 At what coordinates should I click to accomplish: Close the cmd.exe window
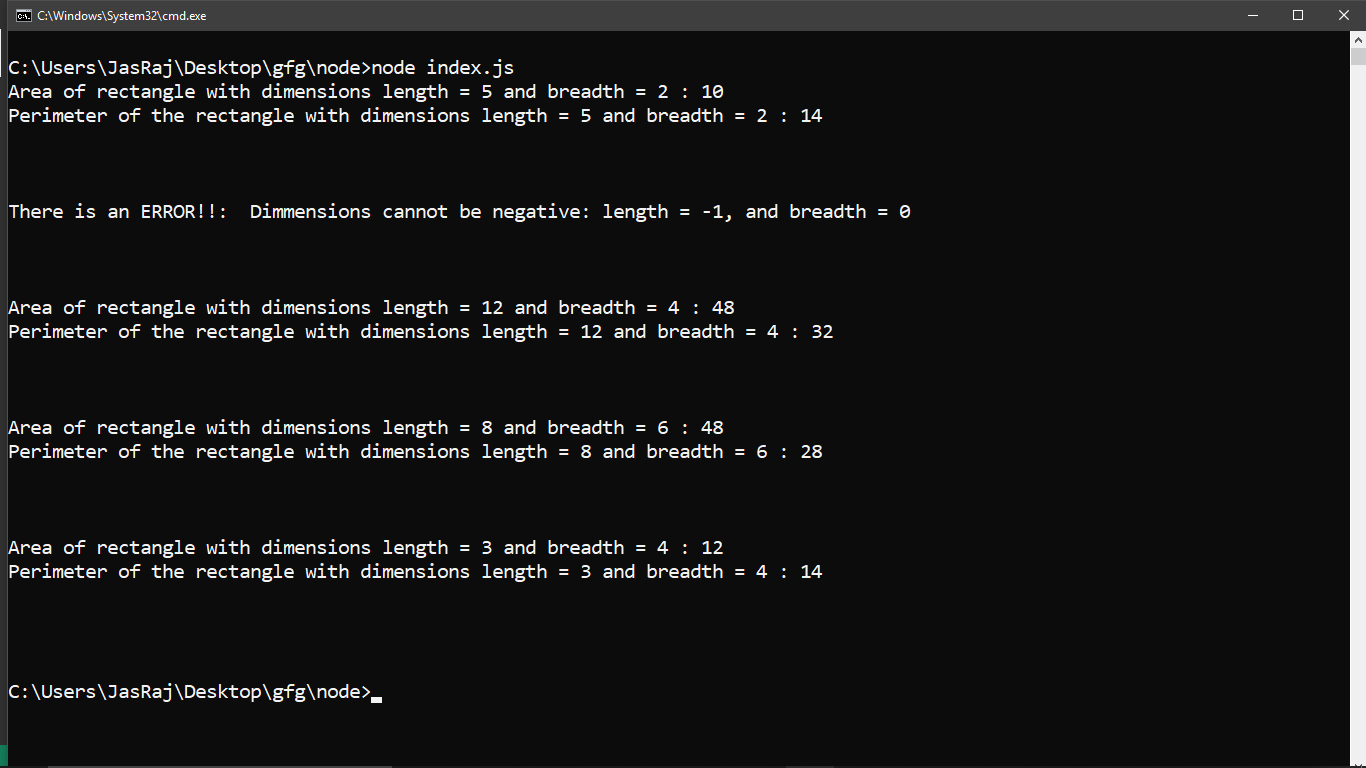[x=1343, y=15]
